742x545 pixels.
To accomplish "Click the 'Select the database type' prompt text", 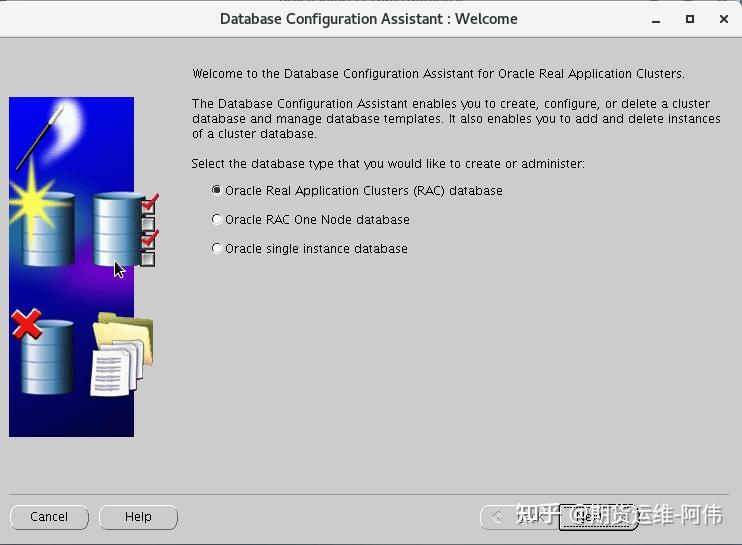I will [388, 164].
